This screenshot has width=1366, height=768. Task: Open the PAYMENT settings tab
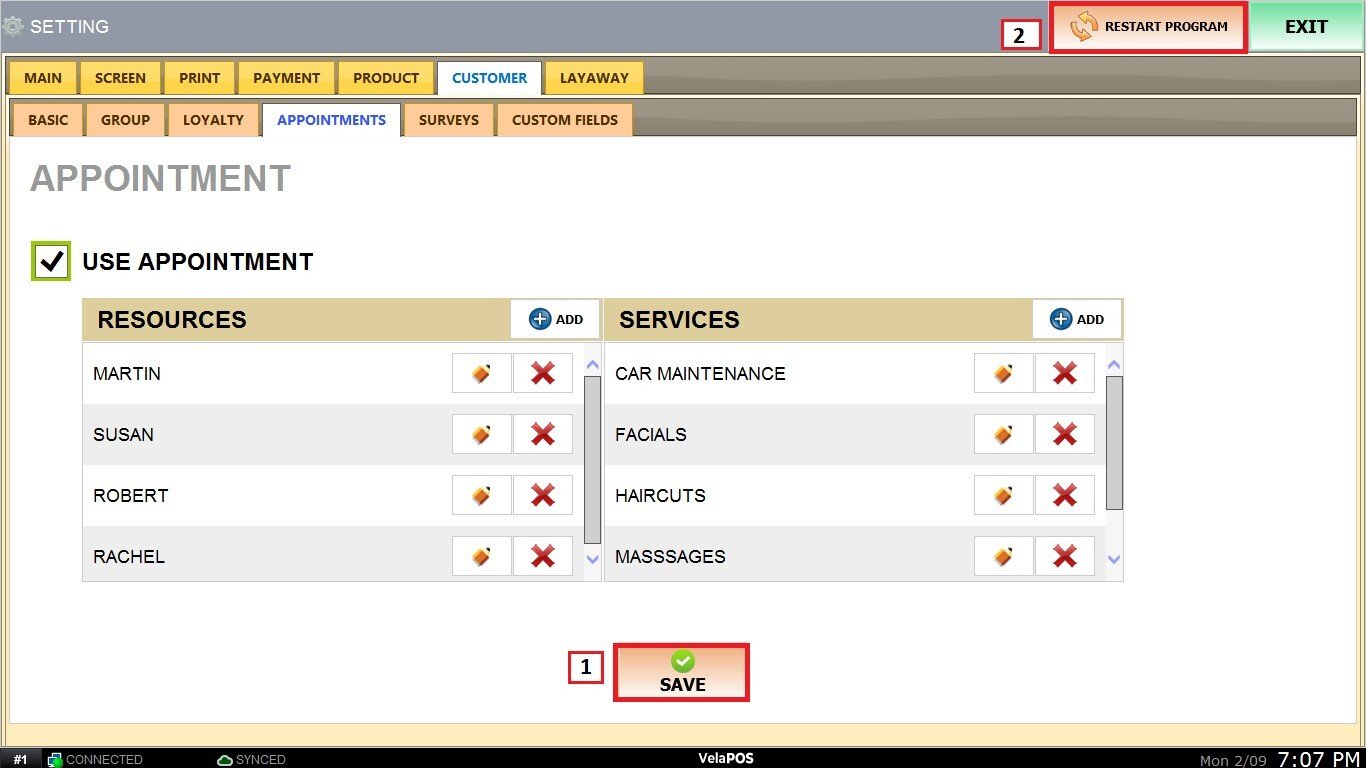[x=286, y=78]
